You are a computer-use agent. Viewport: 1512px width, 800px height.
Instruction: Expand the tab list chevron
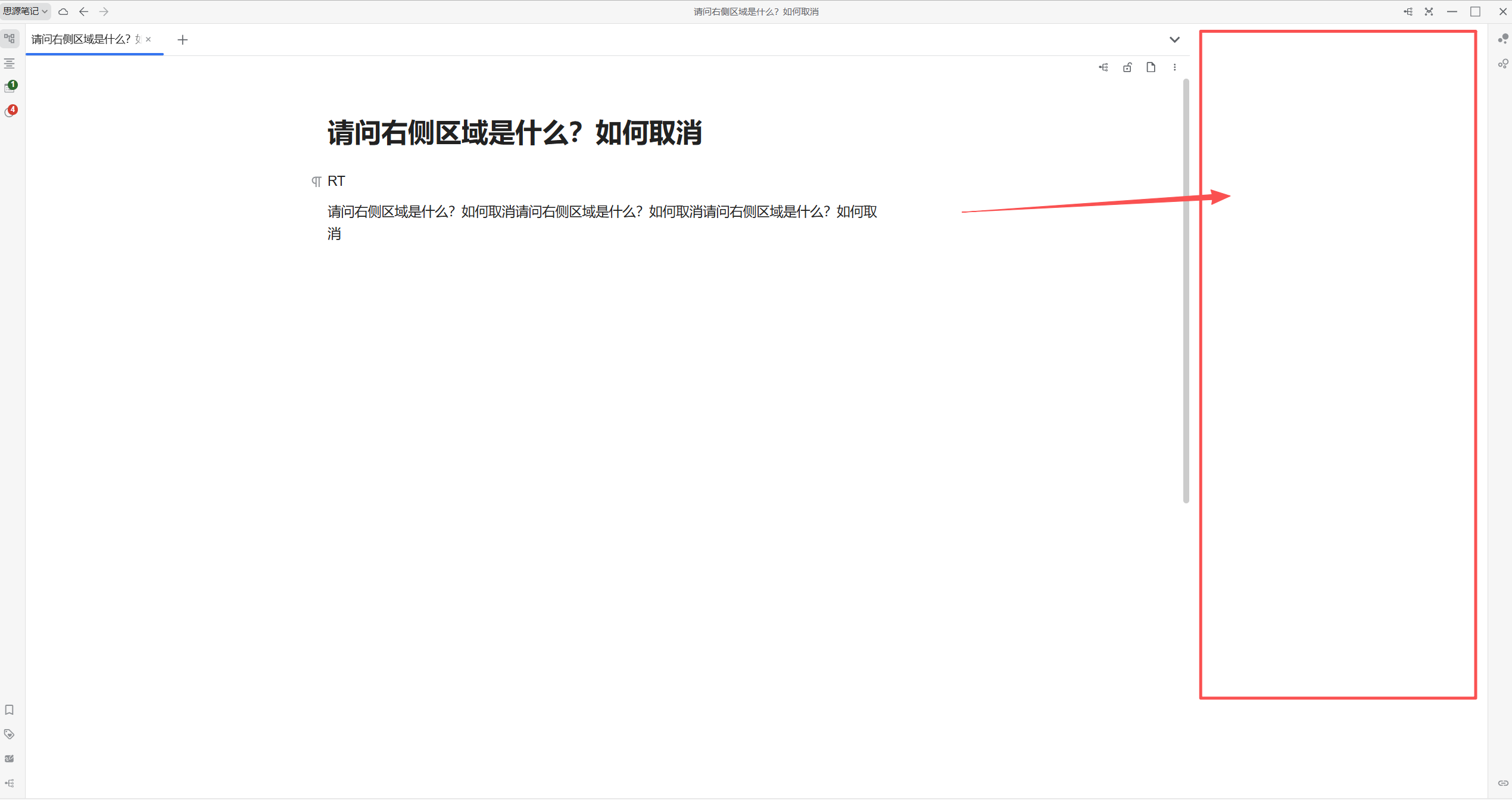coord(1174,40)
